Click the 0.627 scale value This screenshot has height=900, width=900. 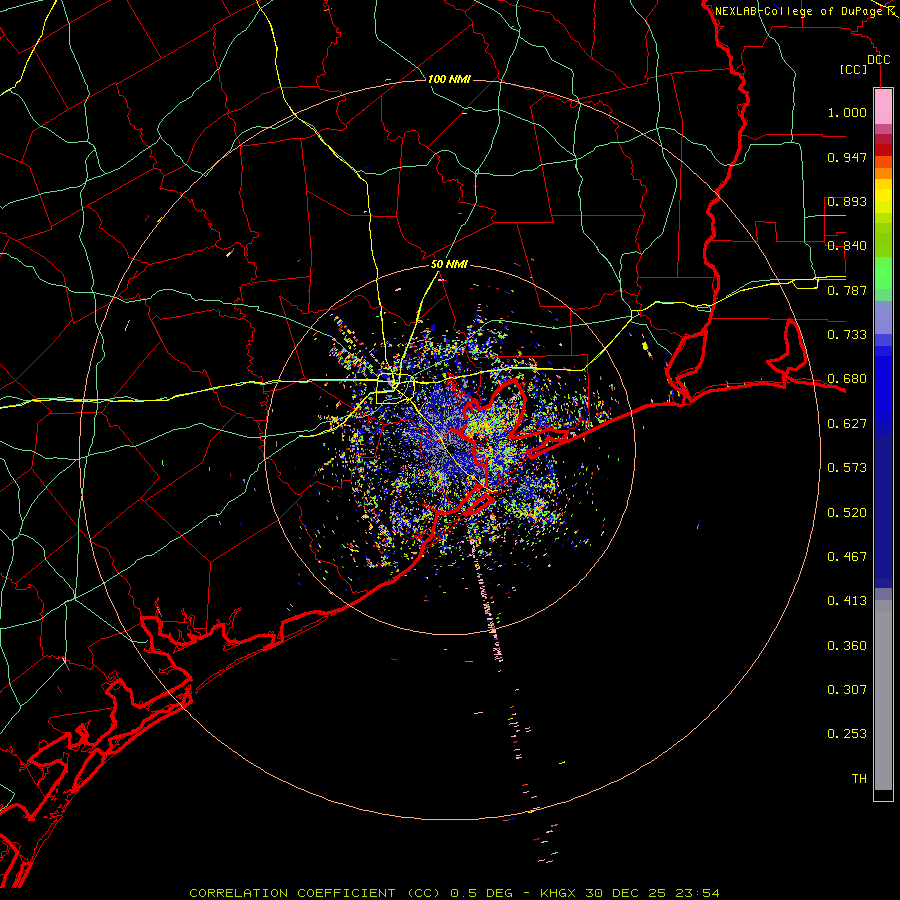tap(847, 424)
